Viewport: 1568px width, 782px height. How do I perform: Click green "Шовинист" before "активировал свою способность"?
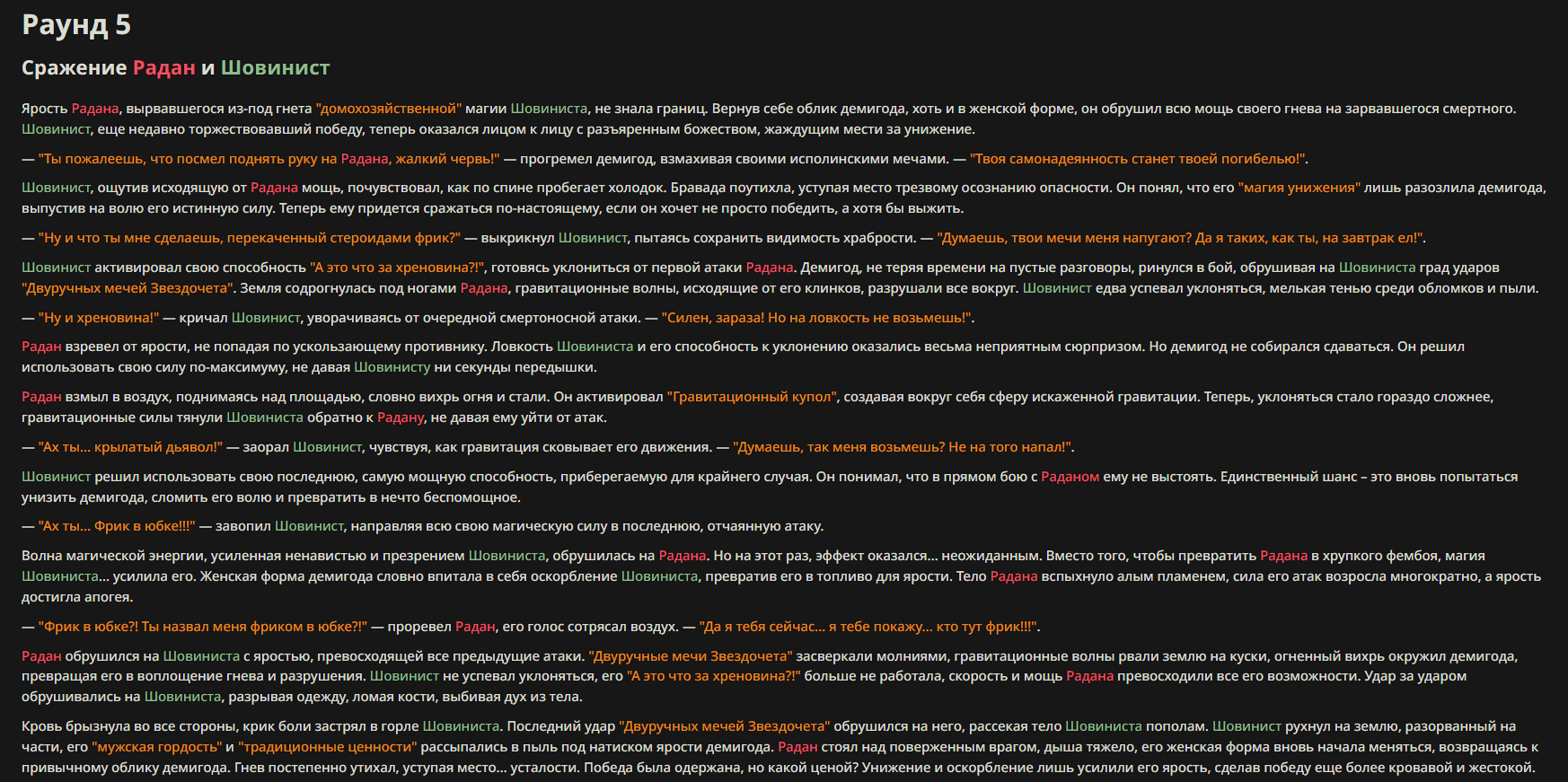(x=56, y=268)
